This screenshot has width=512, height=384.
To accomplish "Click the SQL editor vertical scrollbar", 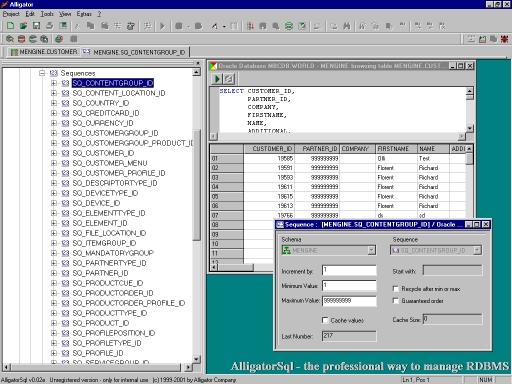I will click(469, 109).
